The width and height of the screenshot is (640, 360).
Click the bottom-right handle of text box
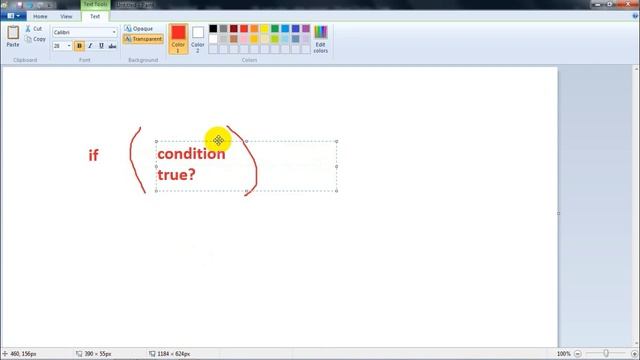click(x=337, y=191)
